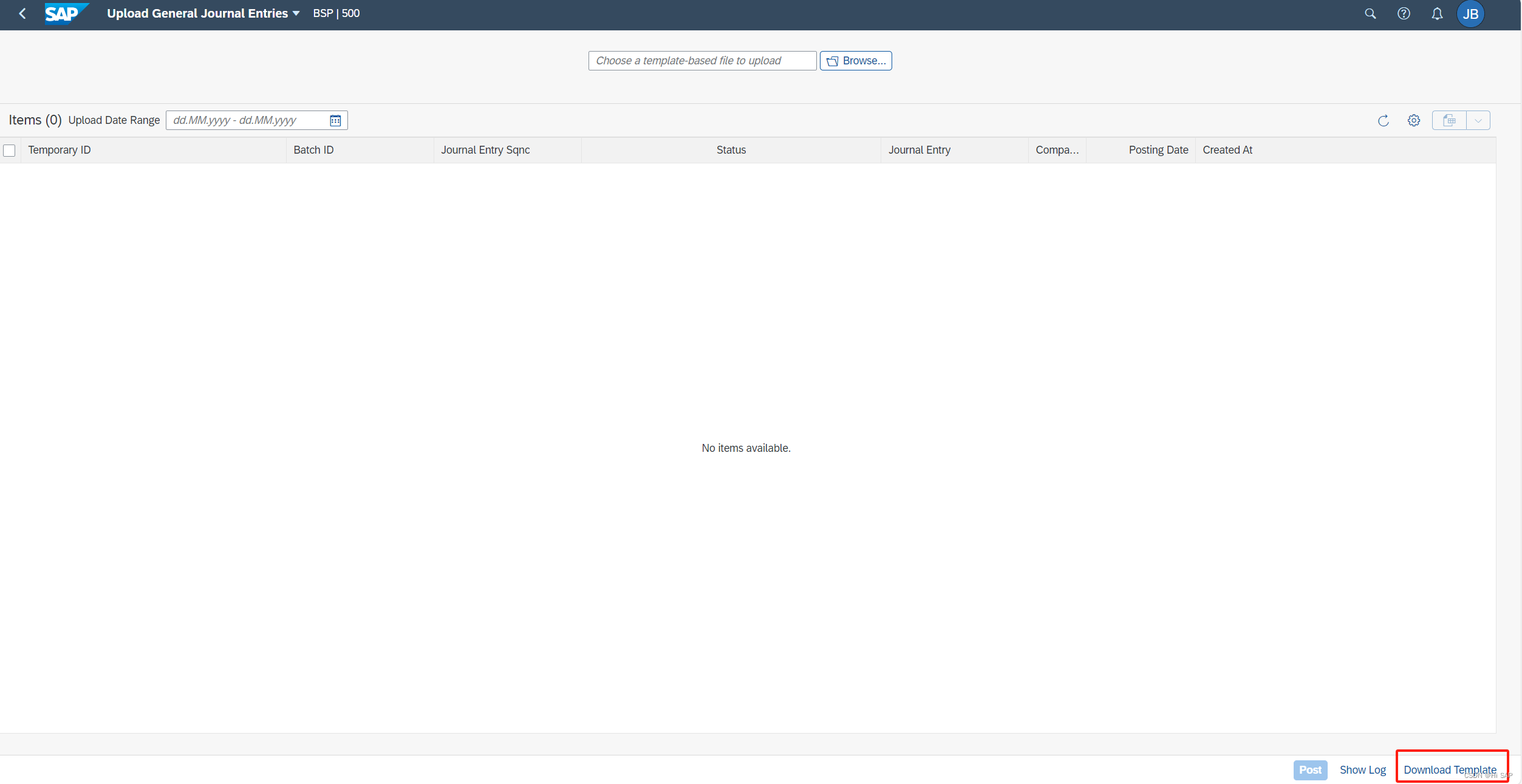Open table settings gear icon
This screenshot has width=1522, height=784.
click(1414, 120)
